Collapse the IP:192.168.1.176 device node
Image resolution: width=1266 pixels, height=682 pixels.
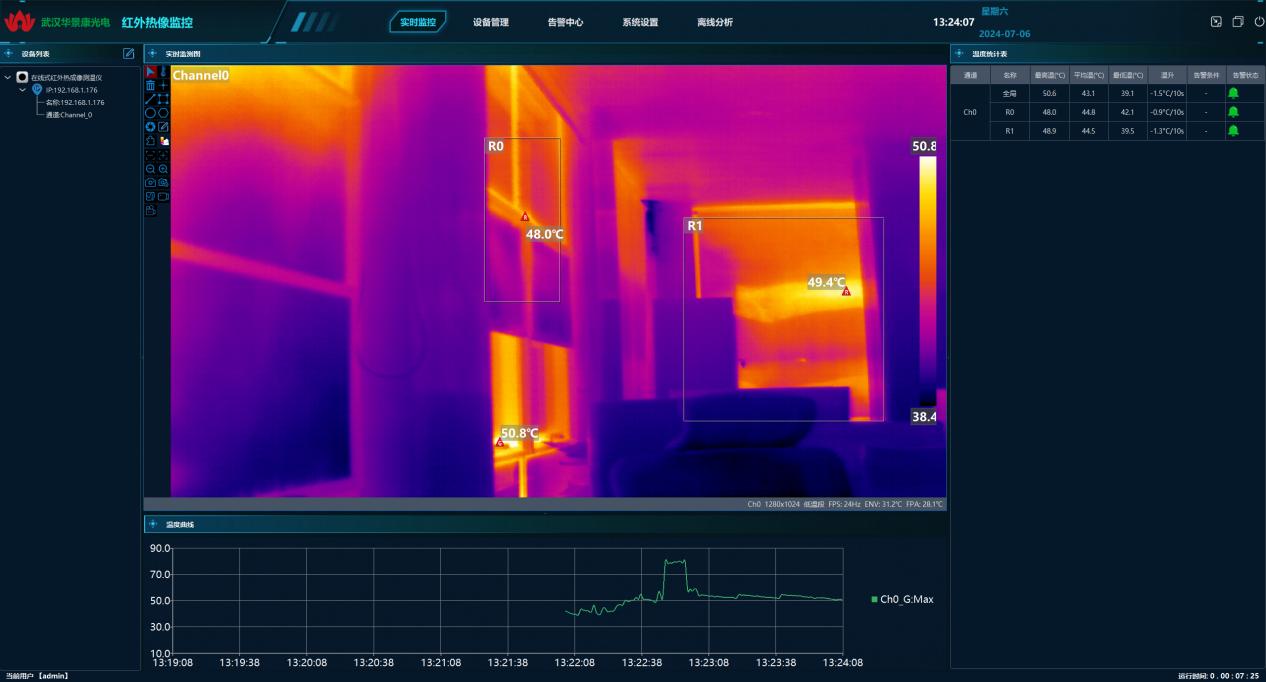point(23,90)
